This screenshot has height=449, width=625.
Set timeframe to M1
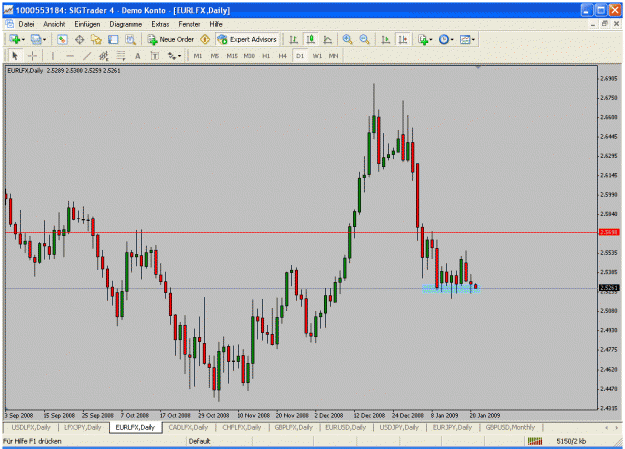[x=198, y=56]
